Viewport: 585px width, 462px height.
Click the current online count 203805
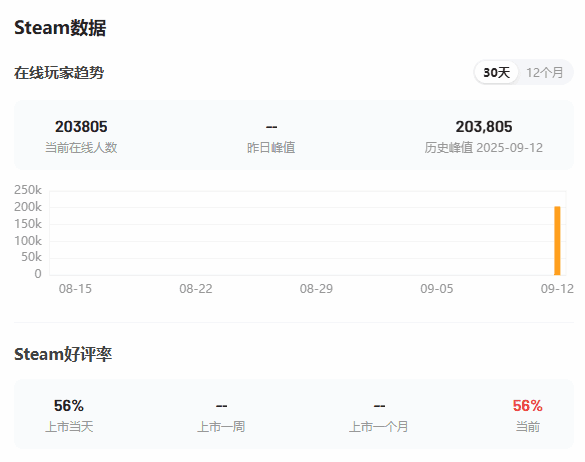coord(81,127)
